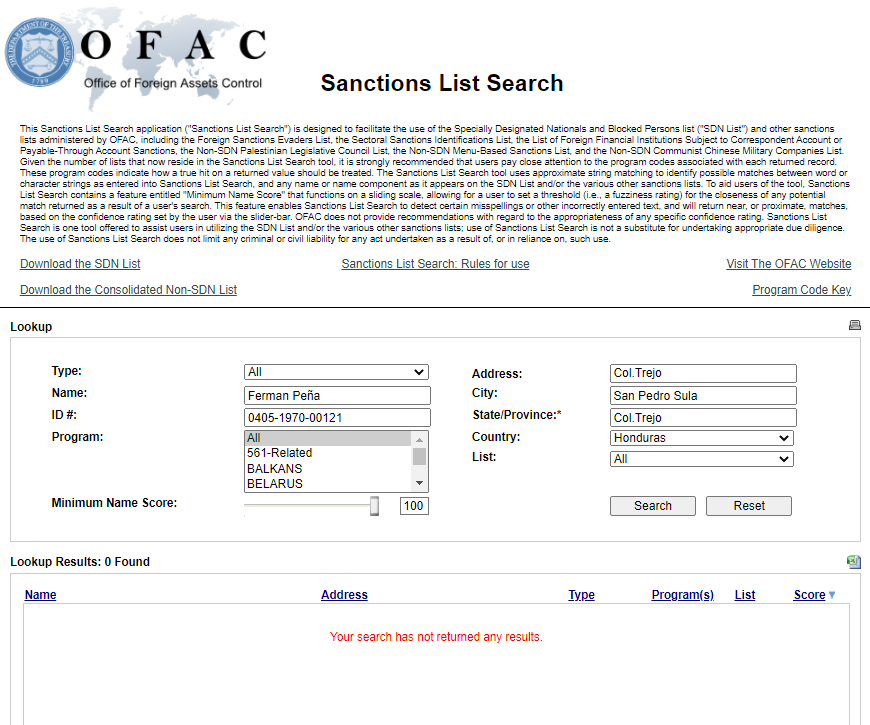
Task: Click the Score sort arrow icon
Action: (x=831, y=595)
